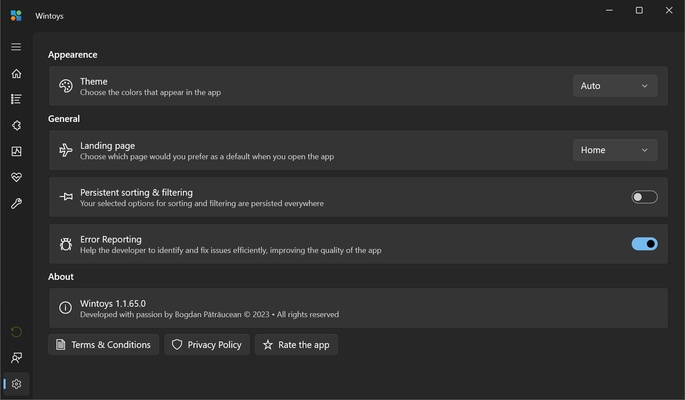The width and height of the screenshot is (685, 400).
Task: Open the heart-pulse Health page
Action: click(x=16, y=177)
